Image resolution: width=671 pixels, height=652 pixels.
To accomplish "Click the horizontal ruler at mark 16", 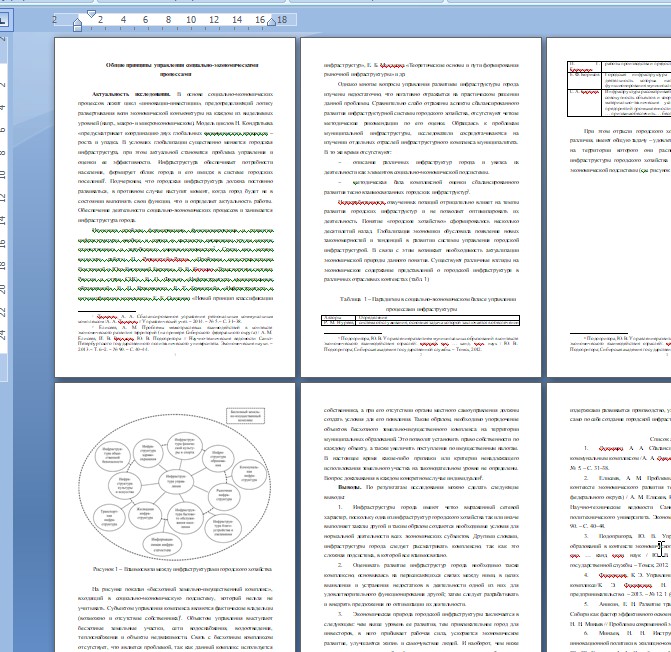I will click(x=260, y=18).
